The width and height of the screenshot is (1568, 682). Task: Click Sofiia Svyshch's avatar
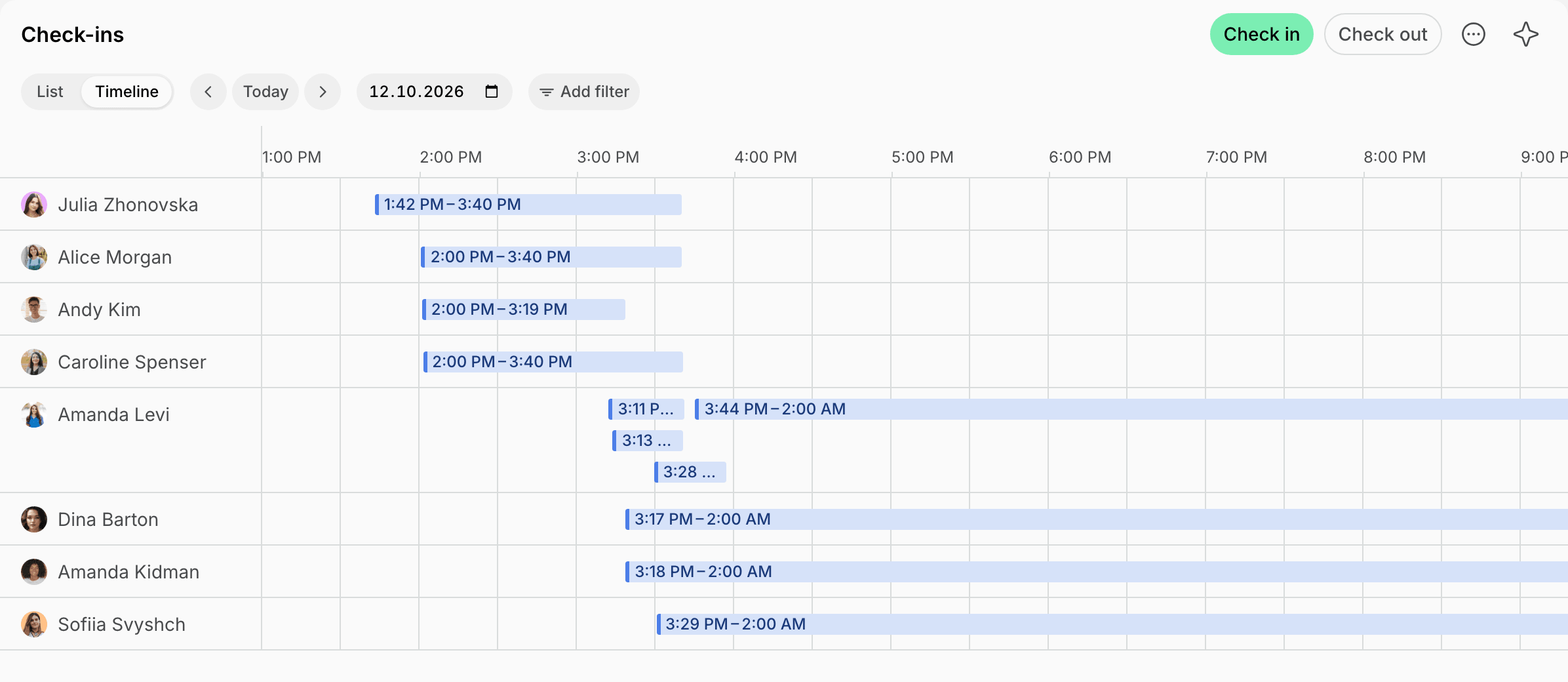(x=34, y=624)
